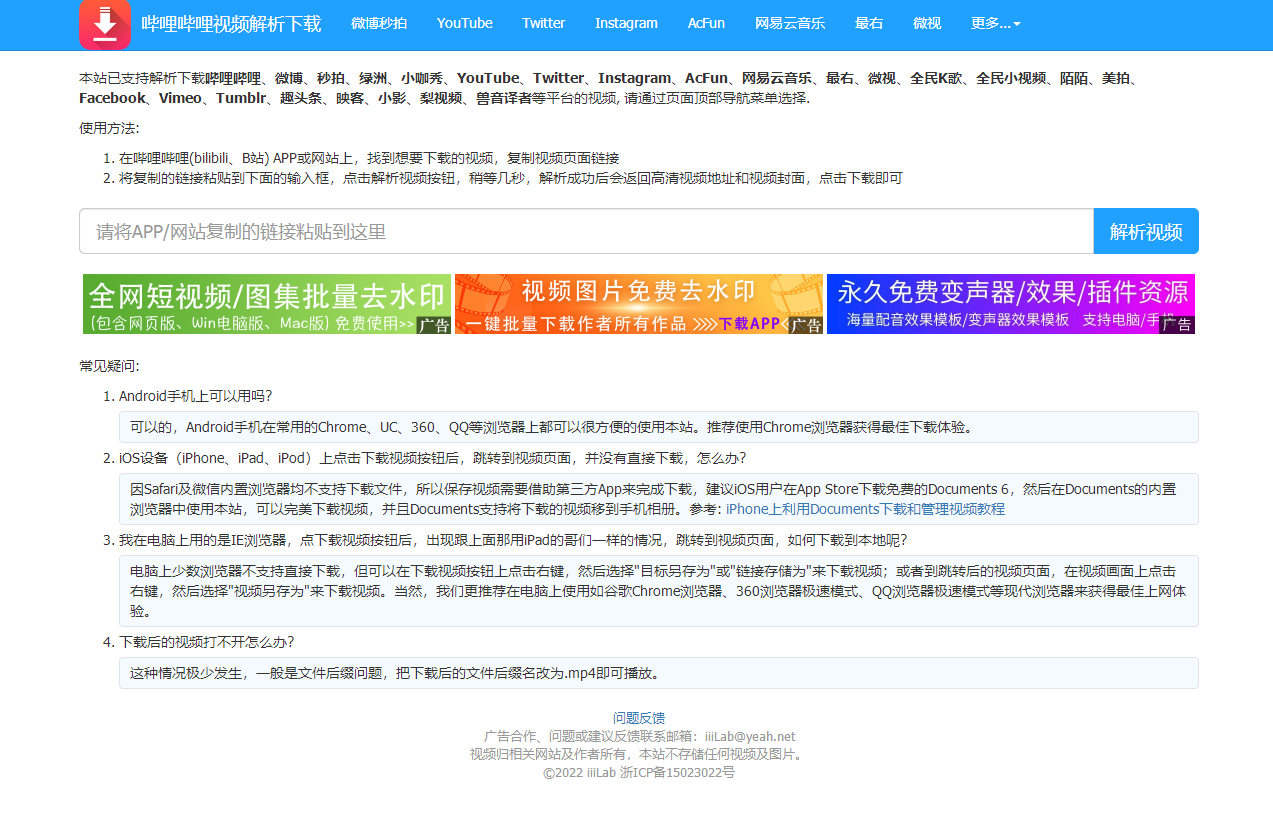Screen dimensions: 1273x837
Task: Click the 浙ICP备15023022号 footer text
Action: (677, 773)
